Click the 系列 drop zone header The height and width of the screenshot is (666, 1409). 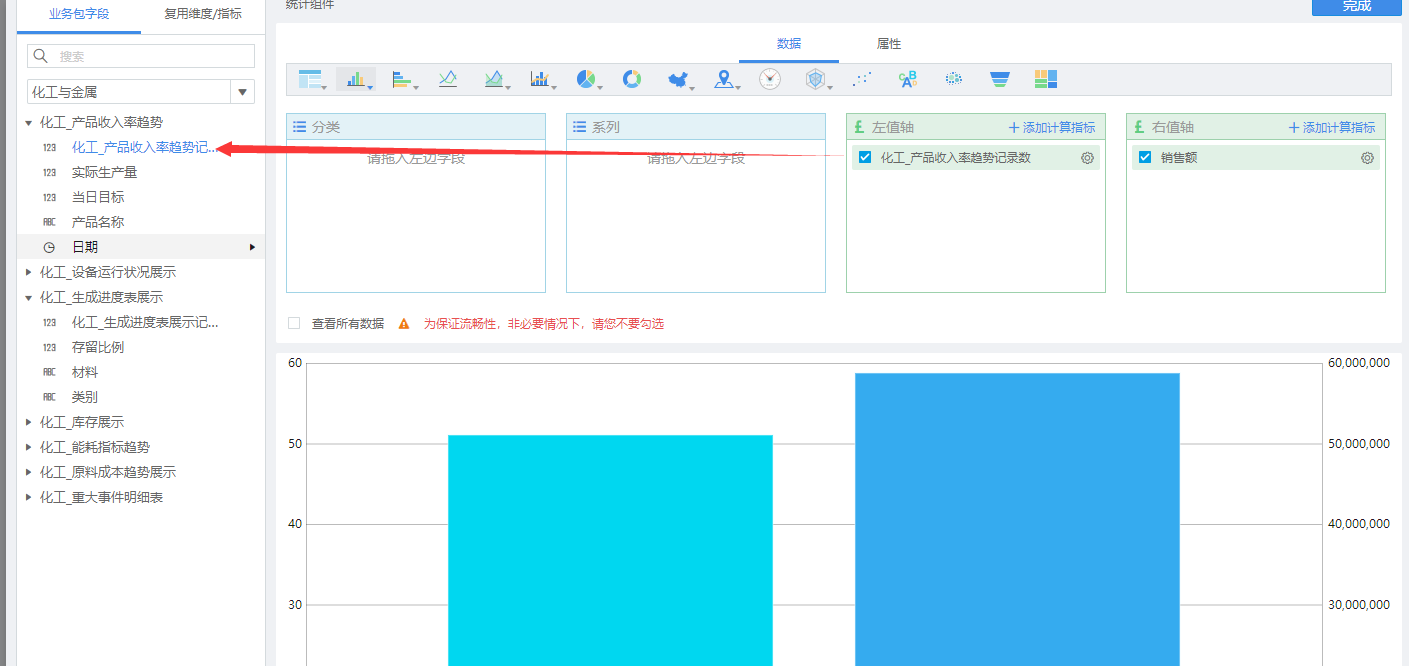tap(696, 127)
